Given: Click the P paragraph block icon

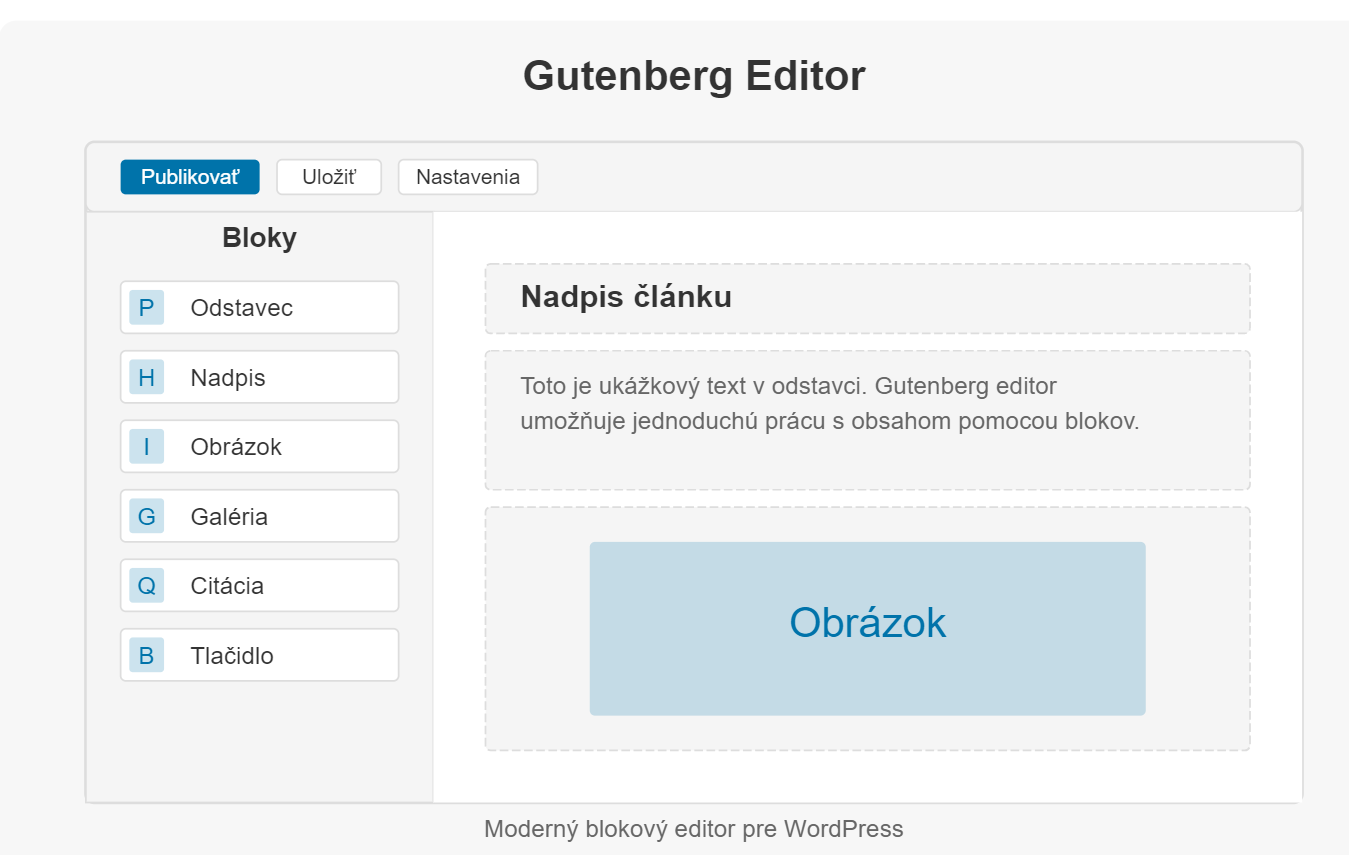Looking at the screenshot, I should (146, 307).
